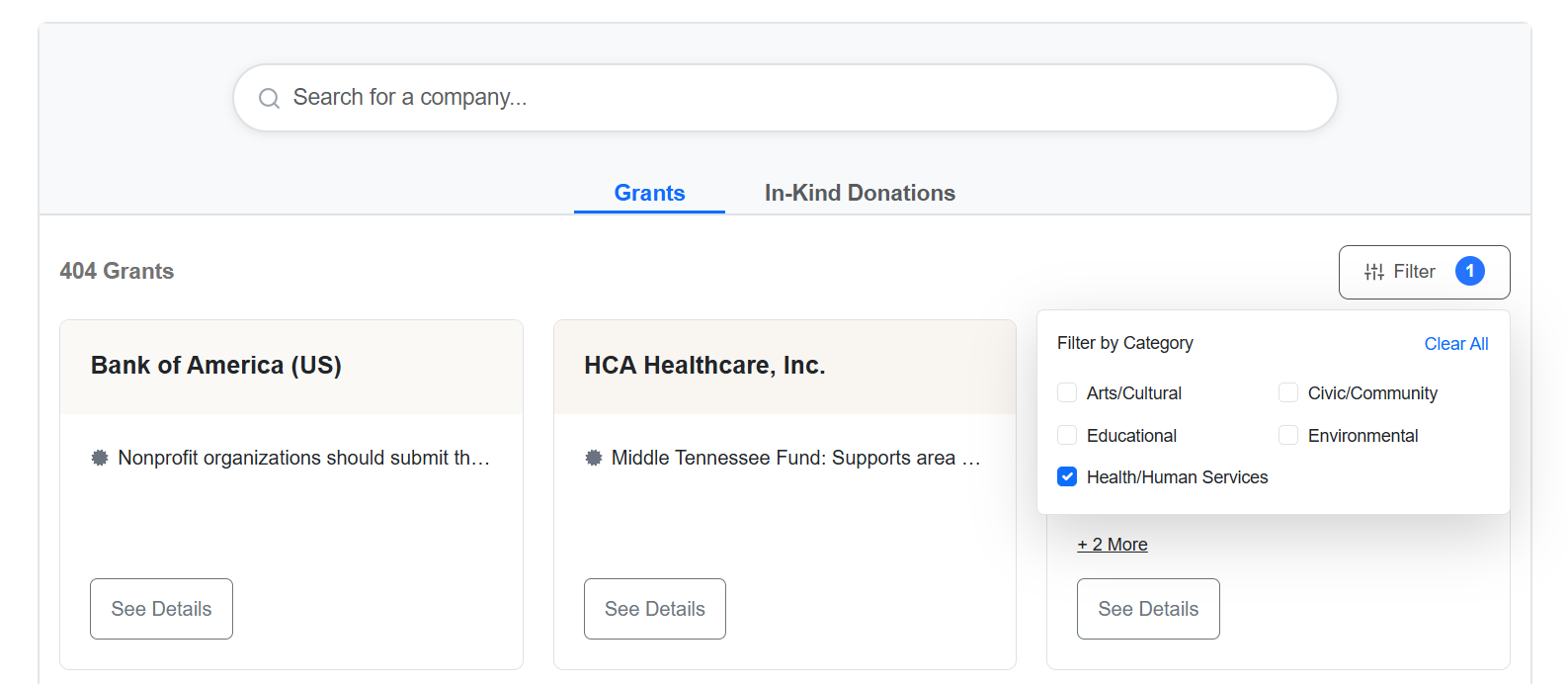See Details for HCA Healthcare grant

654,608
